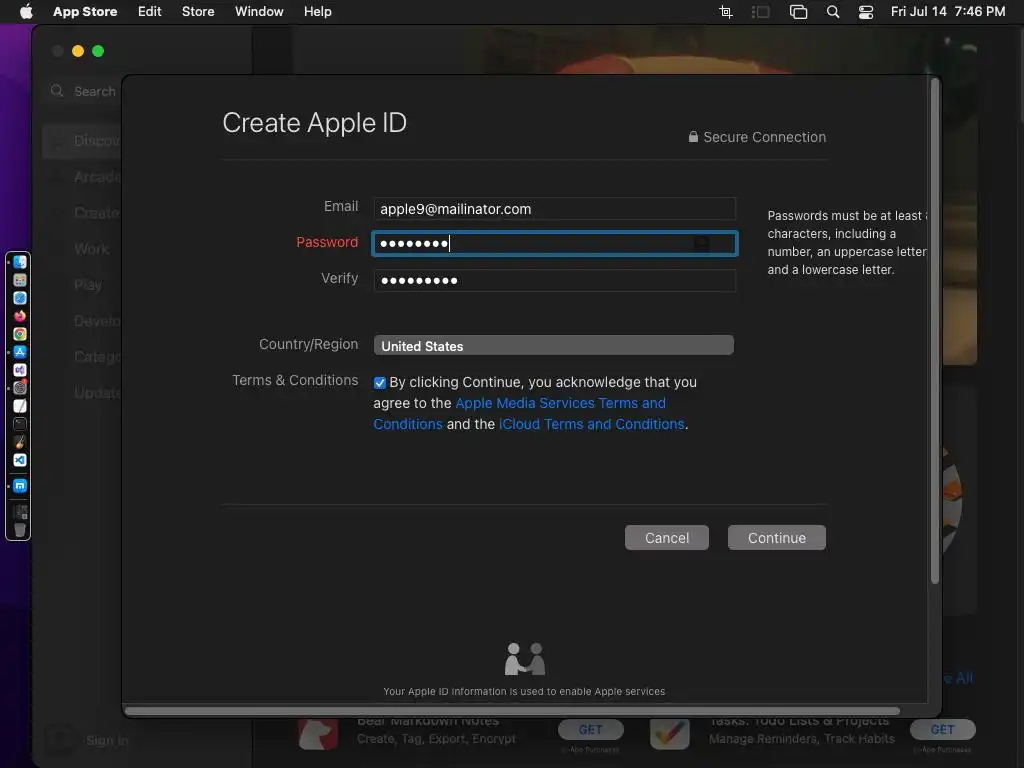The height and width of the screenshot is (768, 1024).
Task: Click the search magnifier in App Store sidebar
Action: [x=57, y=91]
